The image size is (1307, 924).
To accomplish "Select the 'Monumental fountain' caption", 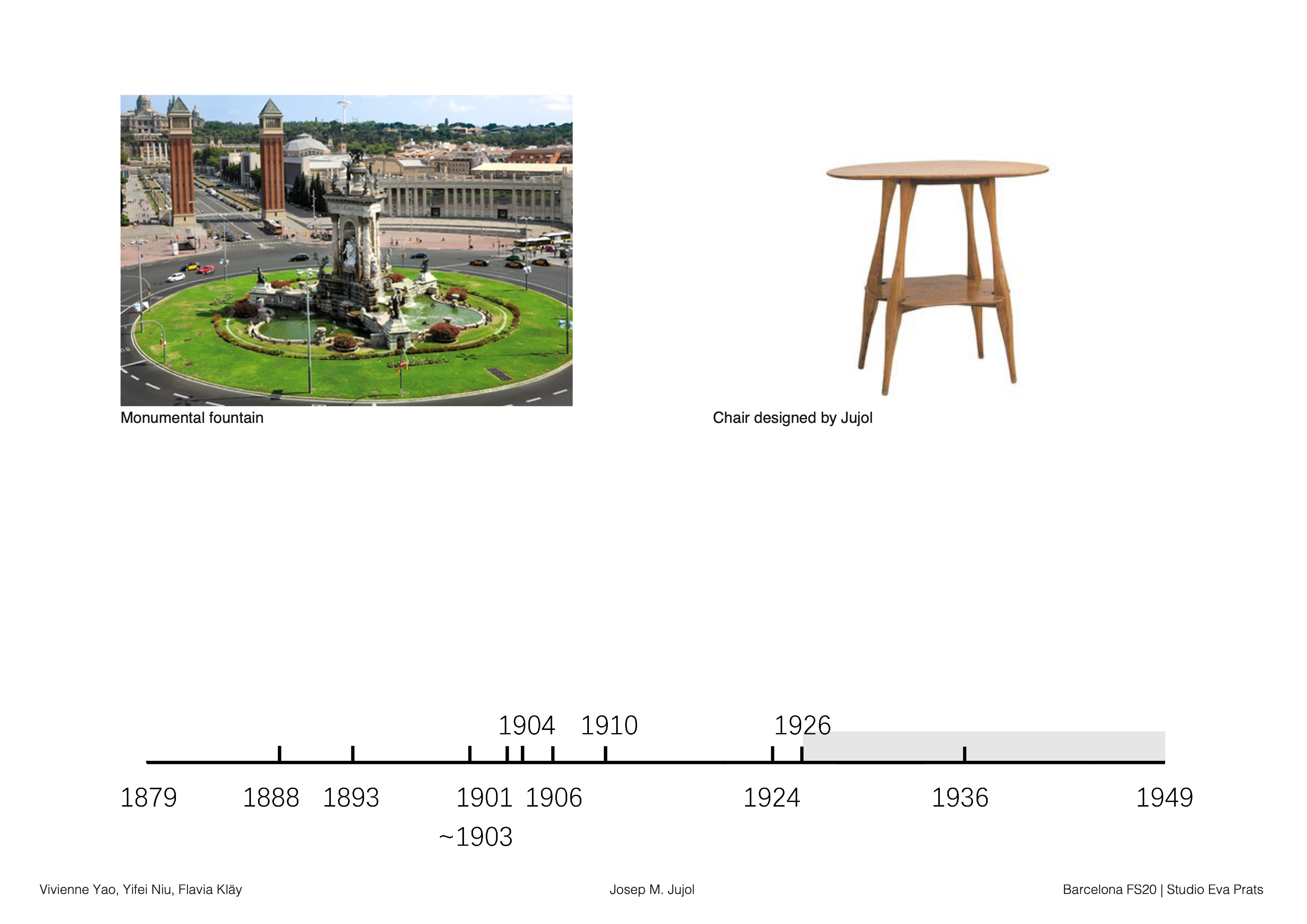I will click(x=192, y=418).
